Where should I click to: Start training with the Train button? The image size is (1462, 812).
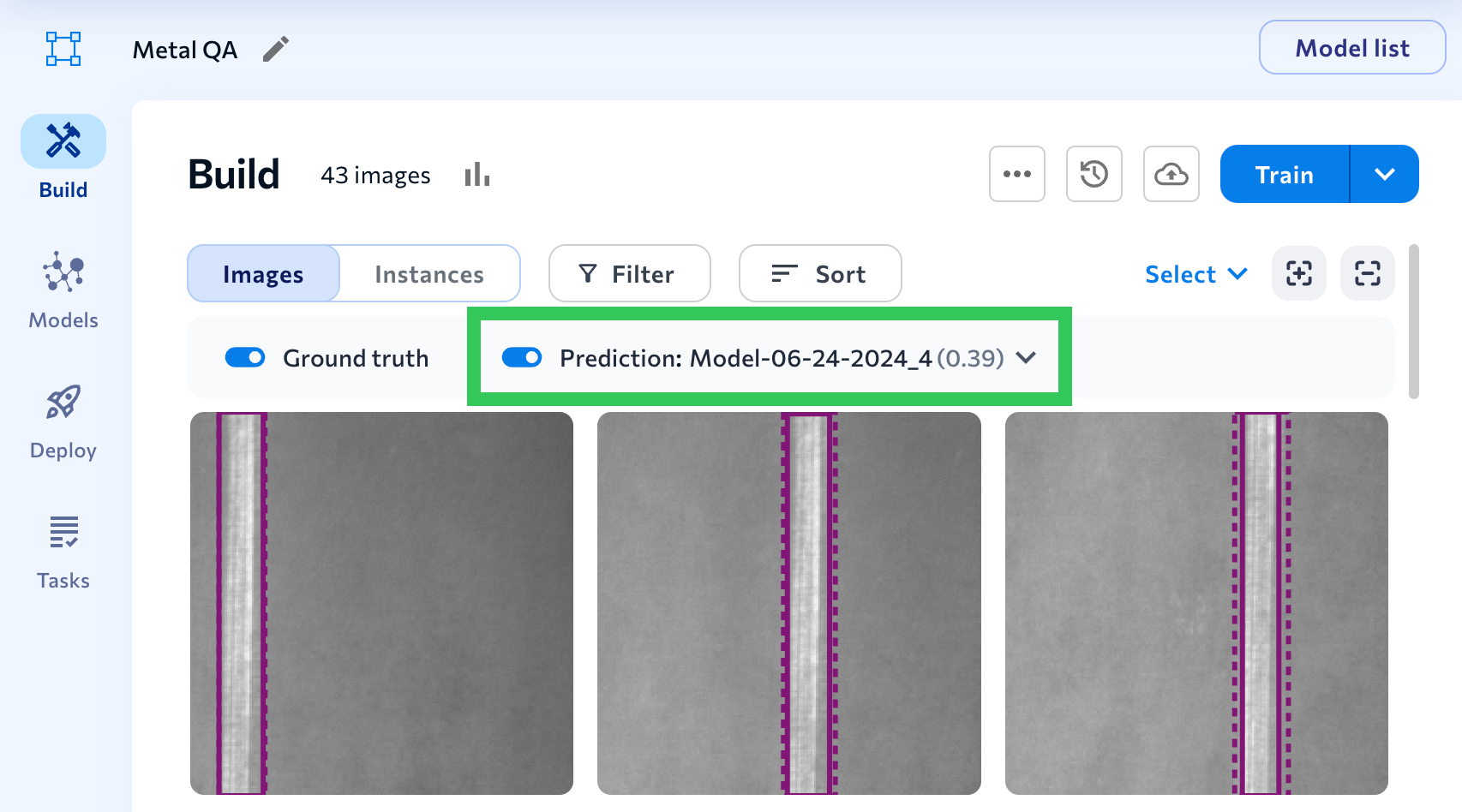click(1283, 174)
